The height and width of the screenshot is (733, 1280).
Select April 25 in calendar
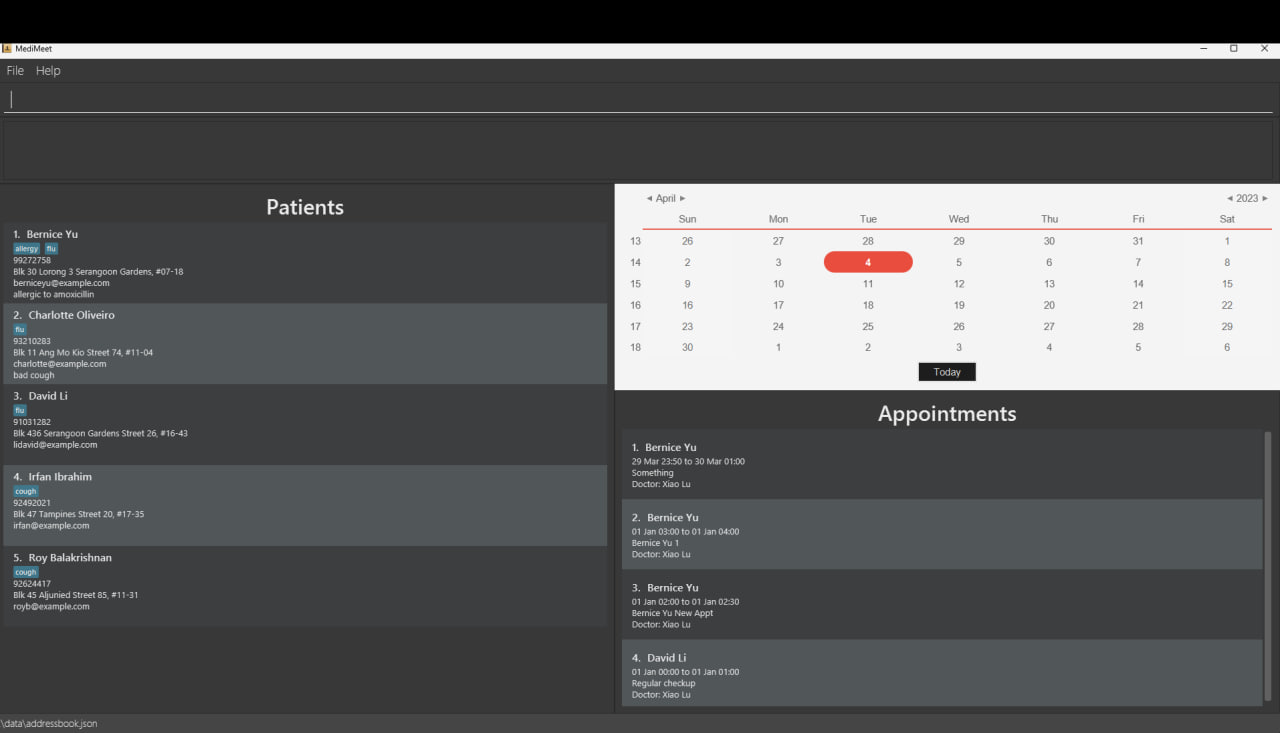[868, 326]
